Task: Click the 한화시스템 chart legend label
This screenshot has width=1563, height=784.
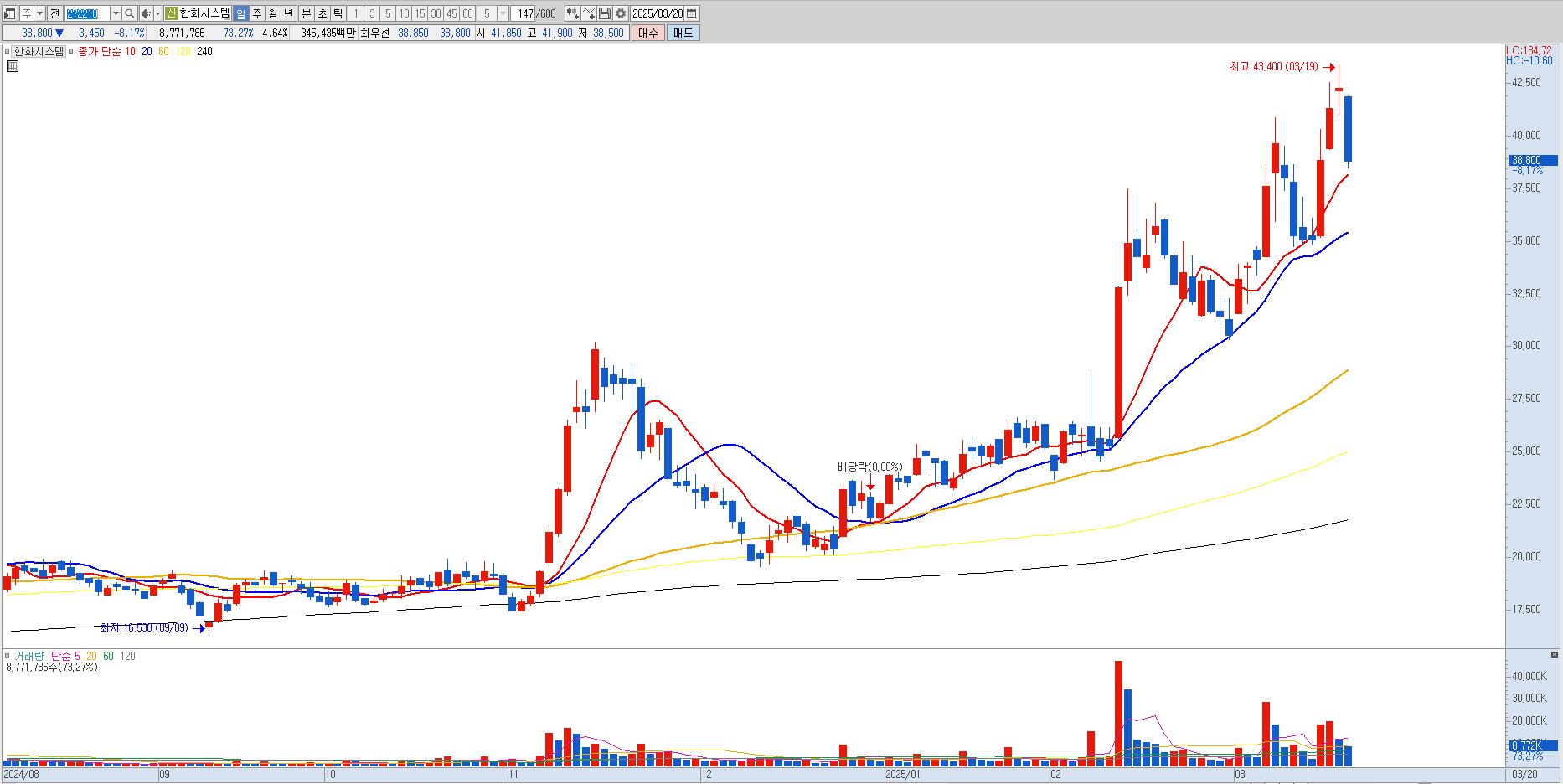Action: pos(39,51)
